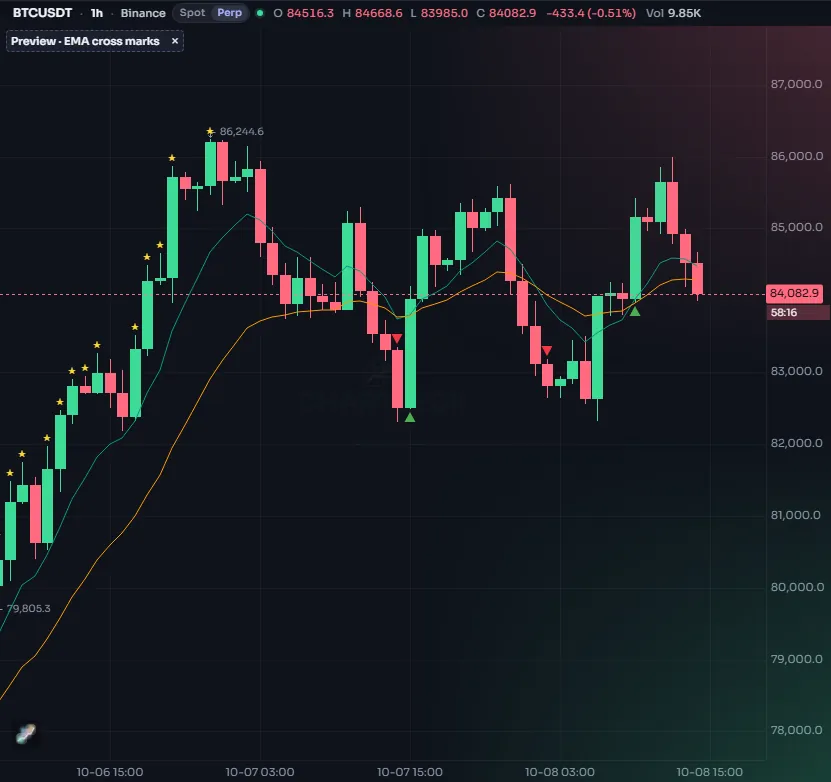The image size is (831, 782).
Task: Open the BTCUSDT symbol selector
Action: point(42,13)
